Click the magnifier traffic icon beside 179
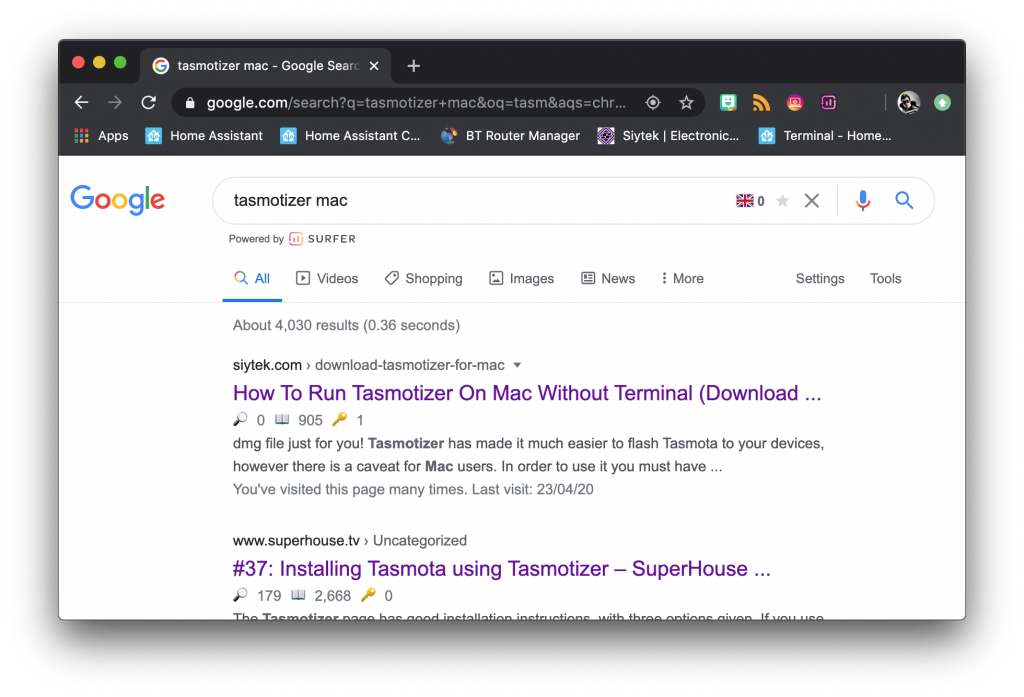The height and width of the screenshot is (697, 1024). pos(240,594)
